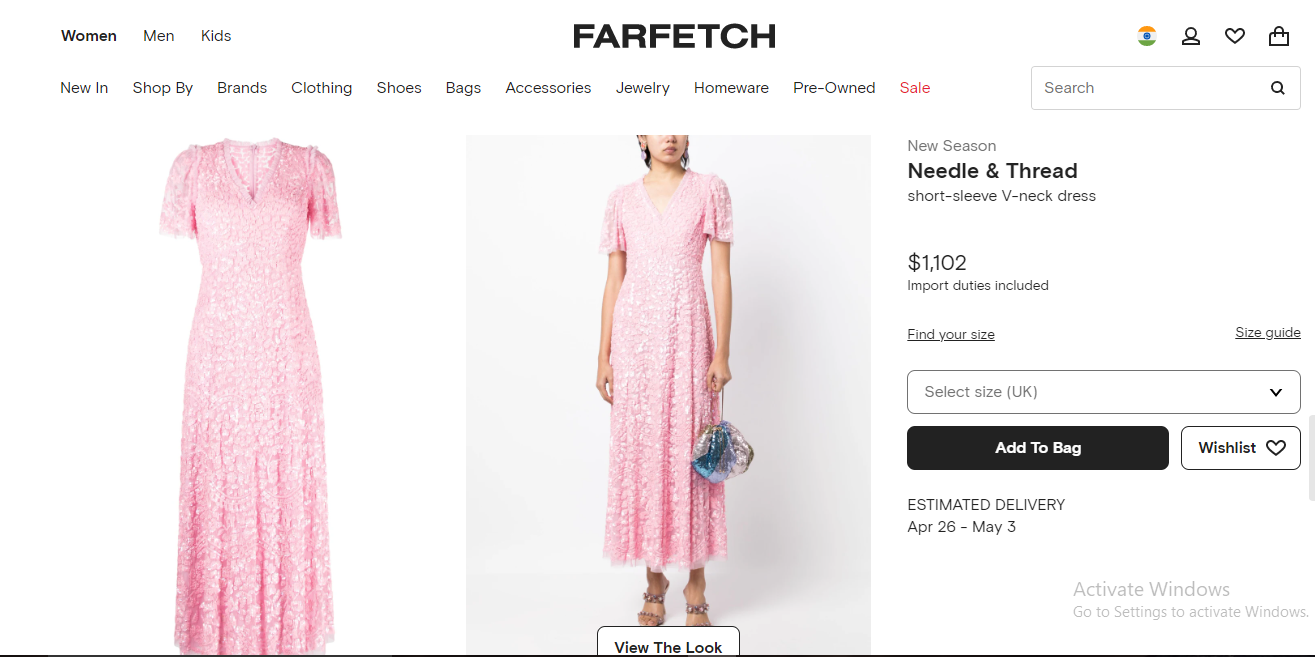This screenshot has width=1315, height=657.
Task: Switch to the Kids section
Action: click(216, 36)
